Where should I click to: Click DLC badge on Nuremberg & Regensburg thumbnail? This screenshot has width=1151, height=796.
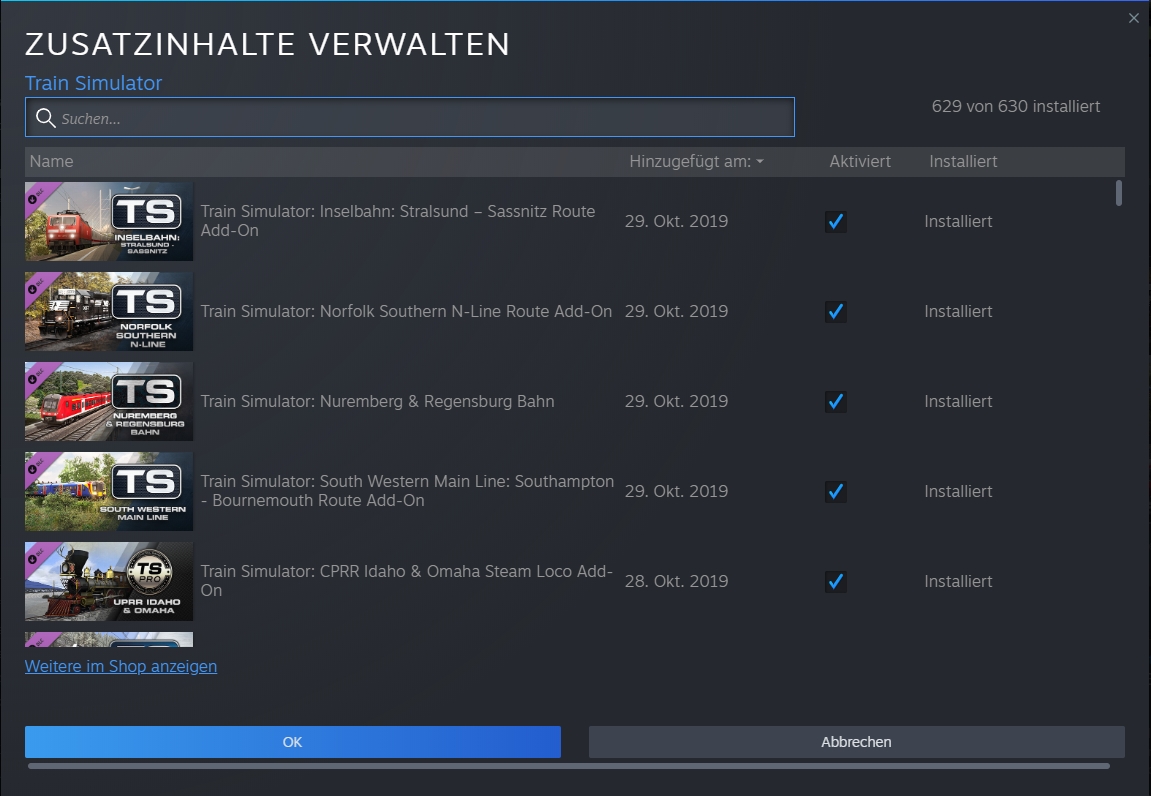point(37,376)
